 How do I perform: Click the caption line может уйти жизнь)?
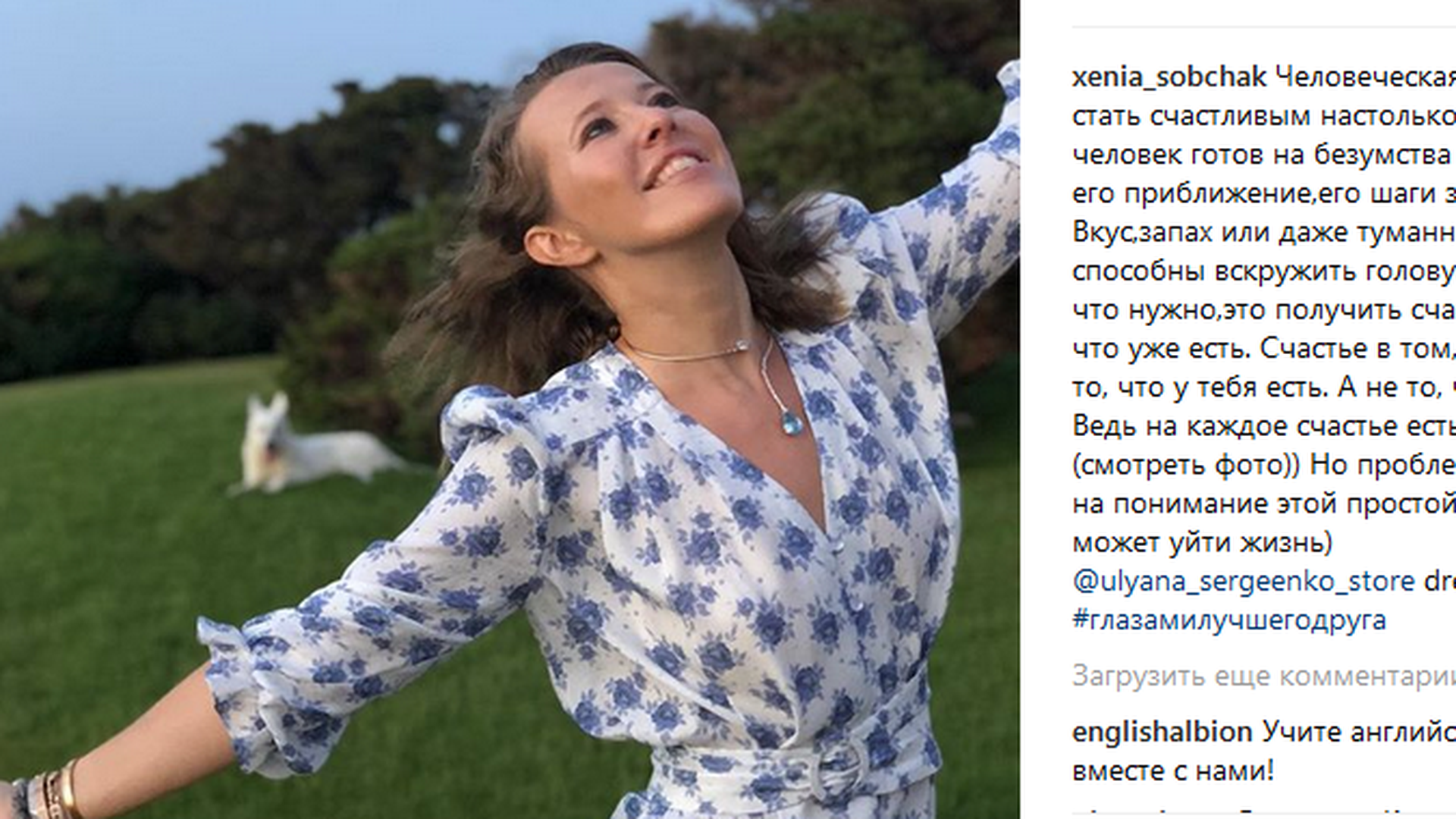(1203, 543)
